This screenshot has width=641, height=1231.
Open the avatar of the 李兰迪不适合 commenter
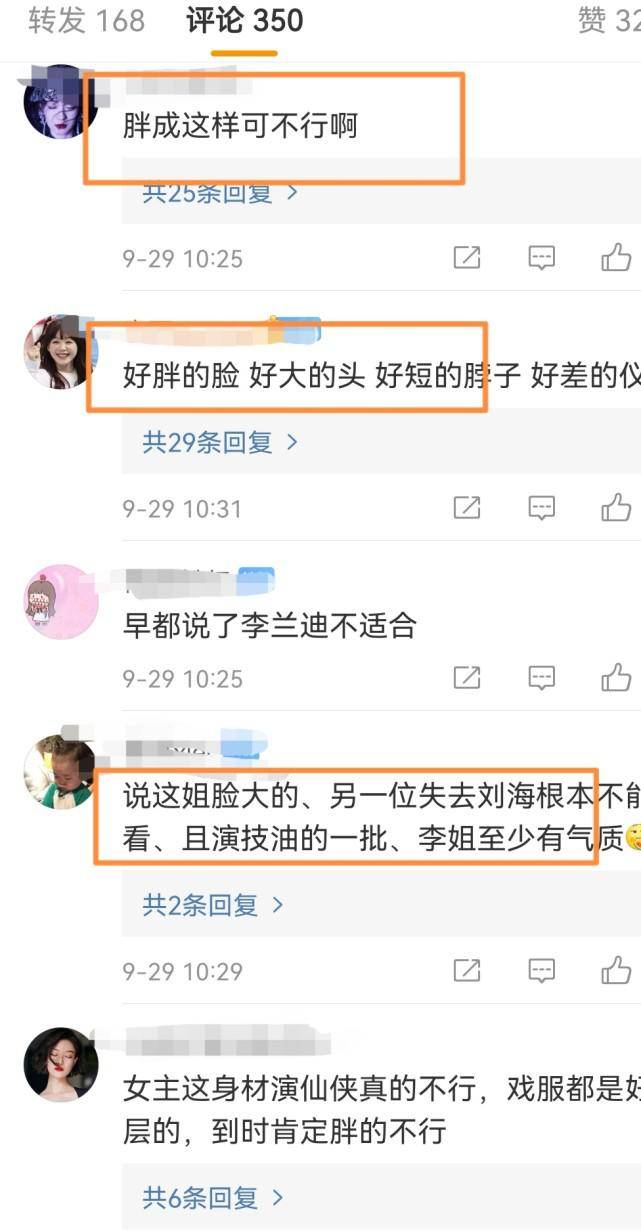[x=60, y=601]
